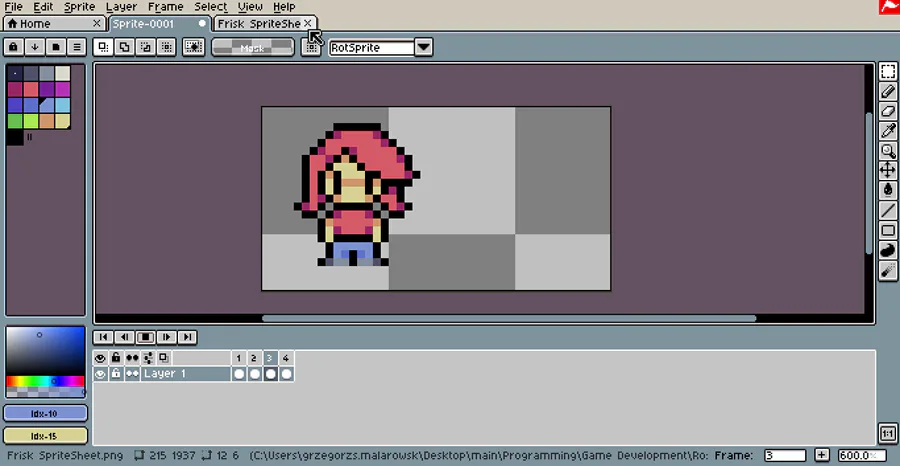Go to the first frame
This screenshot has height=466, width=900.
tap(103, 337)
